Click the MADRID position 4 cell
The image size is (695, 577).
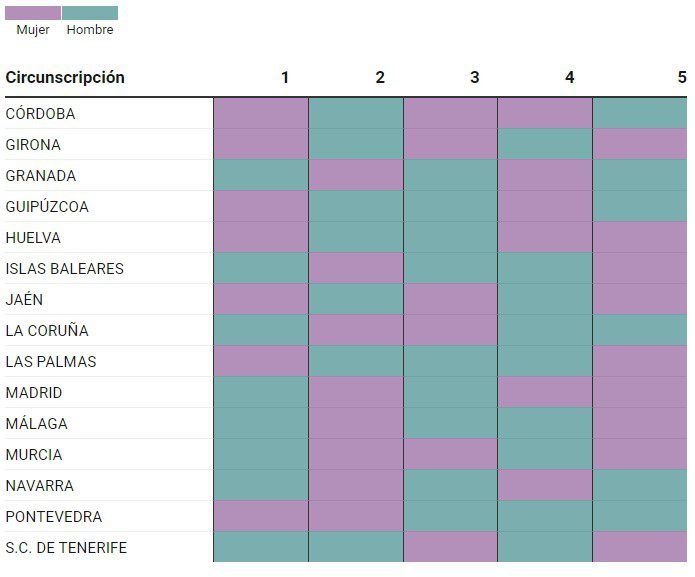click(x=544, y=393)
